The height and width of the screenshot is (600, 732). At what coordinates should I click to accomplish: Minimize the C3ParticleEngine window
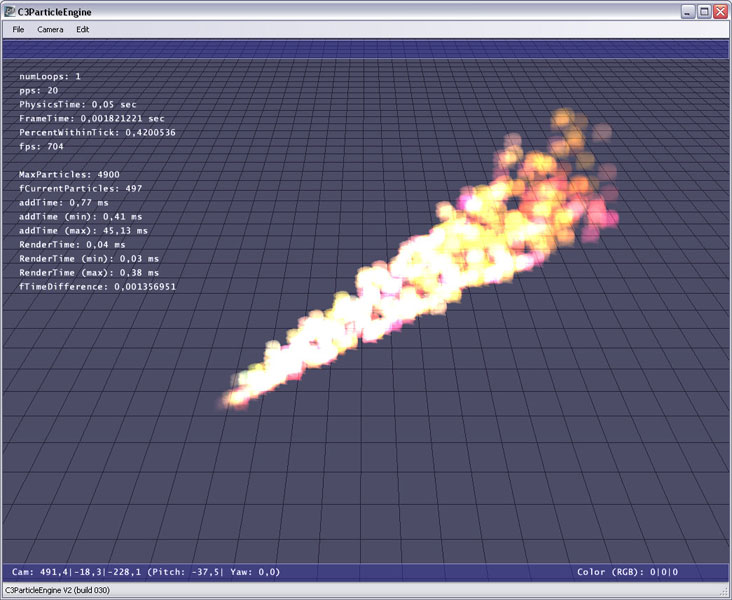coord(688,11)
